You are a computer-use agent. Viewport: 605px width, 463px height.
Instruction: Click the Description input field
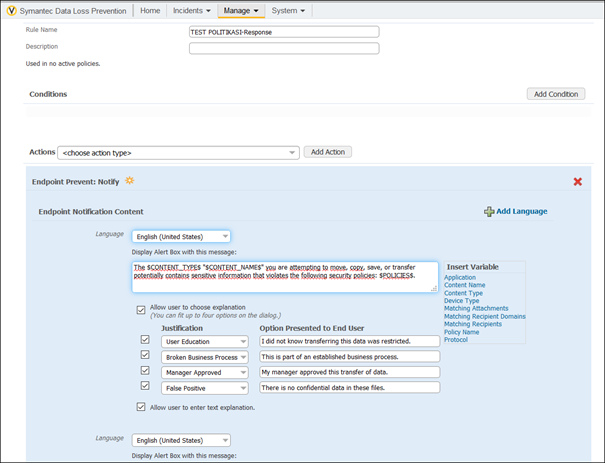284,49
